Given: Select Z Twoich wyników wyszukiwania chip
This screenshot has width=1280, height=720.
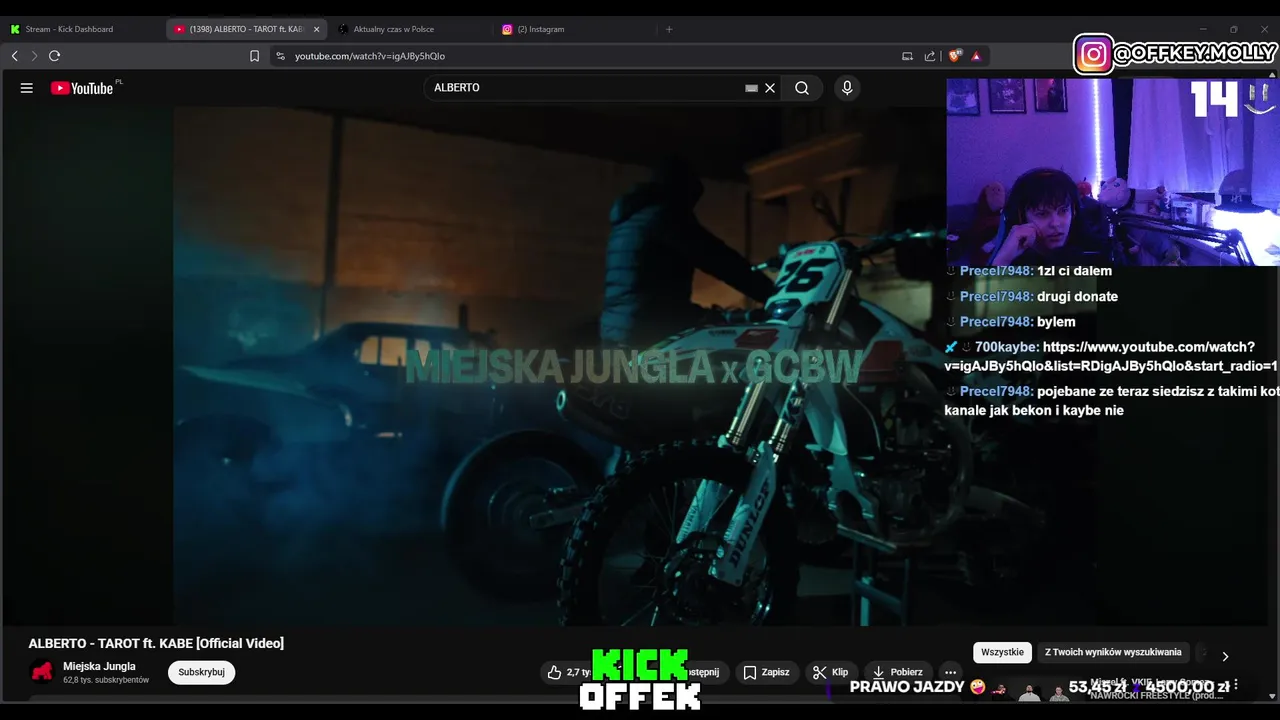Looking at the screenshot, I should tap(1113, 652).
